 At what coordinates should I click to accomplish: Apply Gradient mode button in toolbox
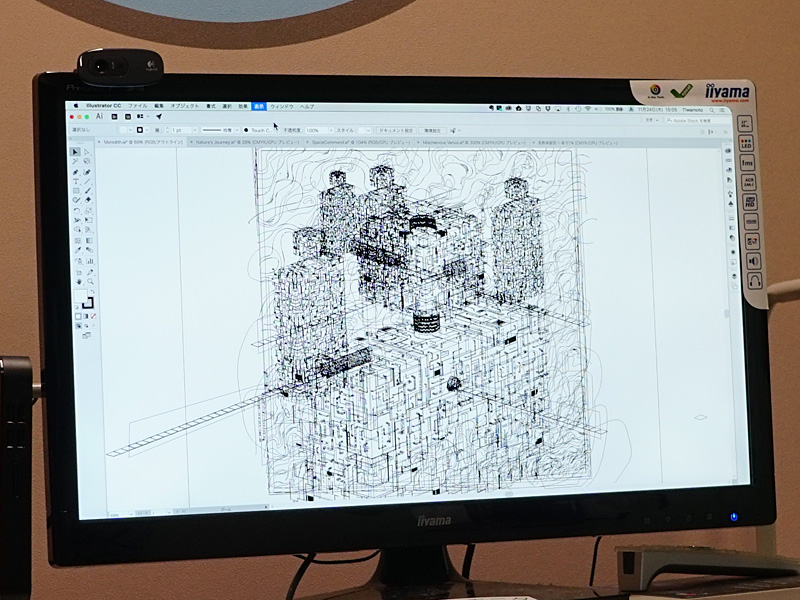pos(86,316)
